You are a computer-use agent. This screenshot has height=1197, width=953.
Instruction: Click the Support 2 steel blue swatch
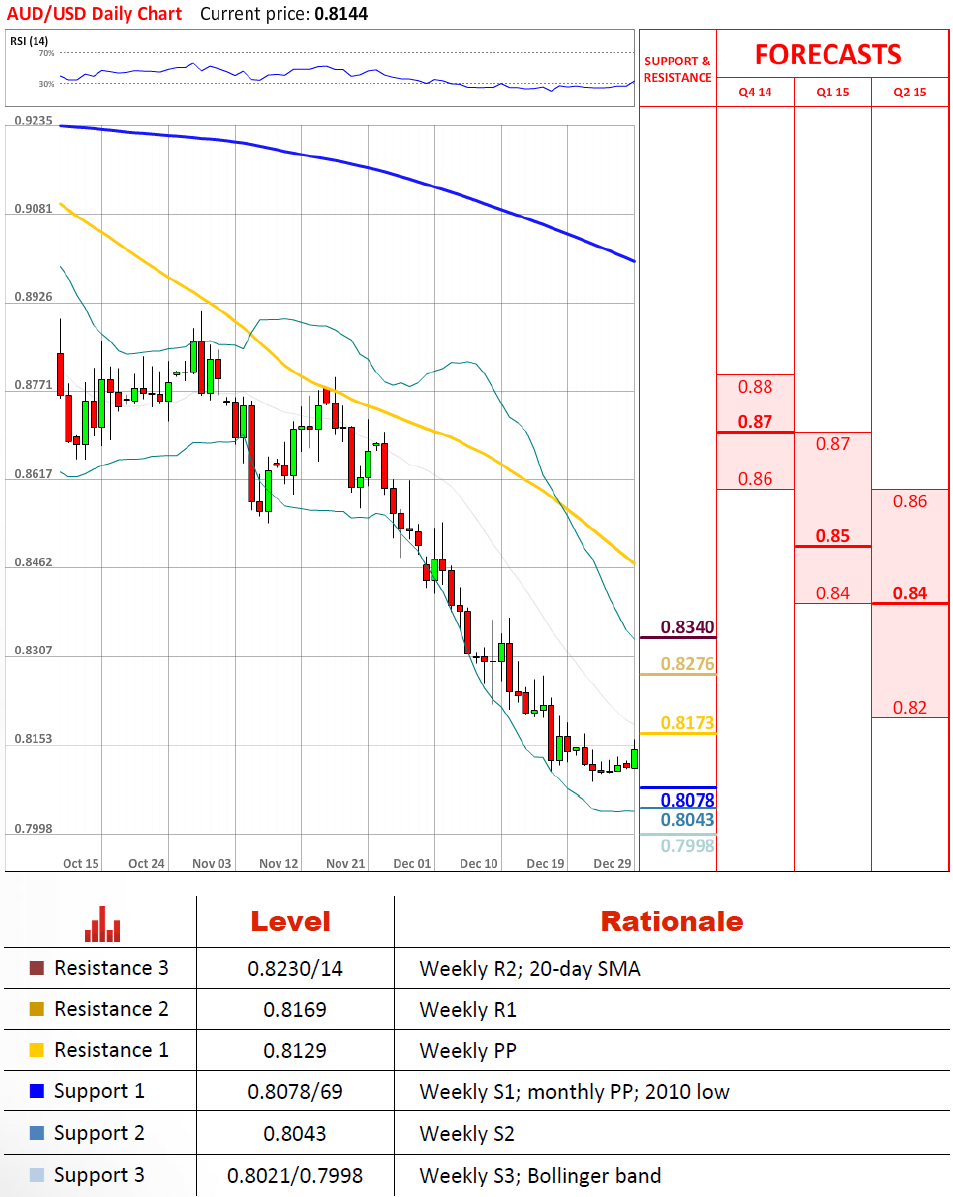(x=37, y=1133)
